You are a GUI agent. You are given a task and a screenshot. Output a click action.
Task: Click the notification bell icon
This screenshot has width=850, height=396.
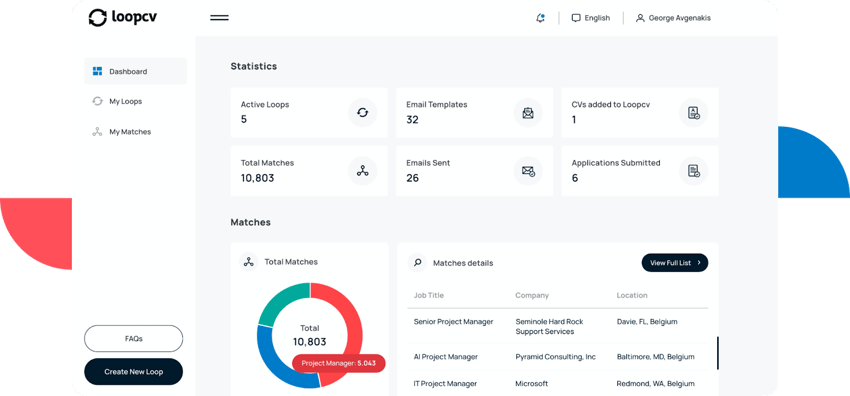[540, 18]
